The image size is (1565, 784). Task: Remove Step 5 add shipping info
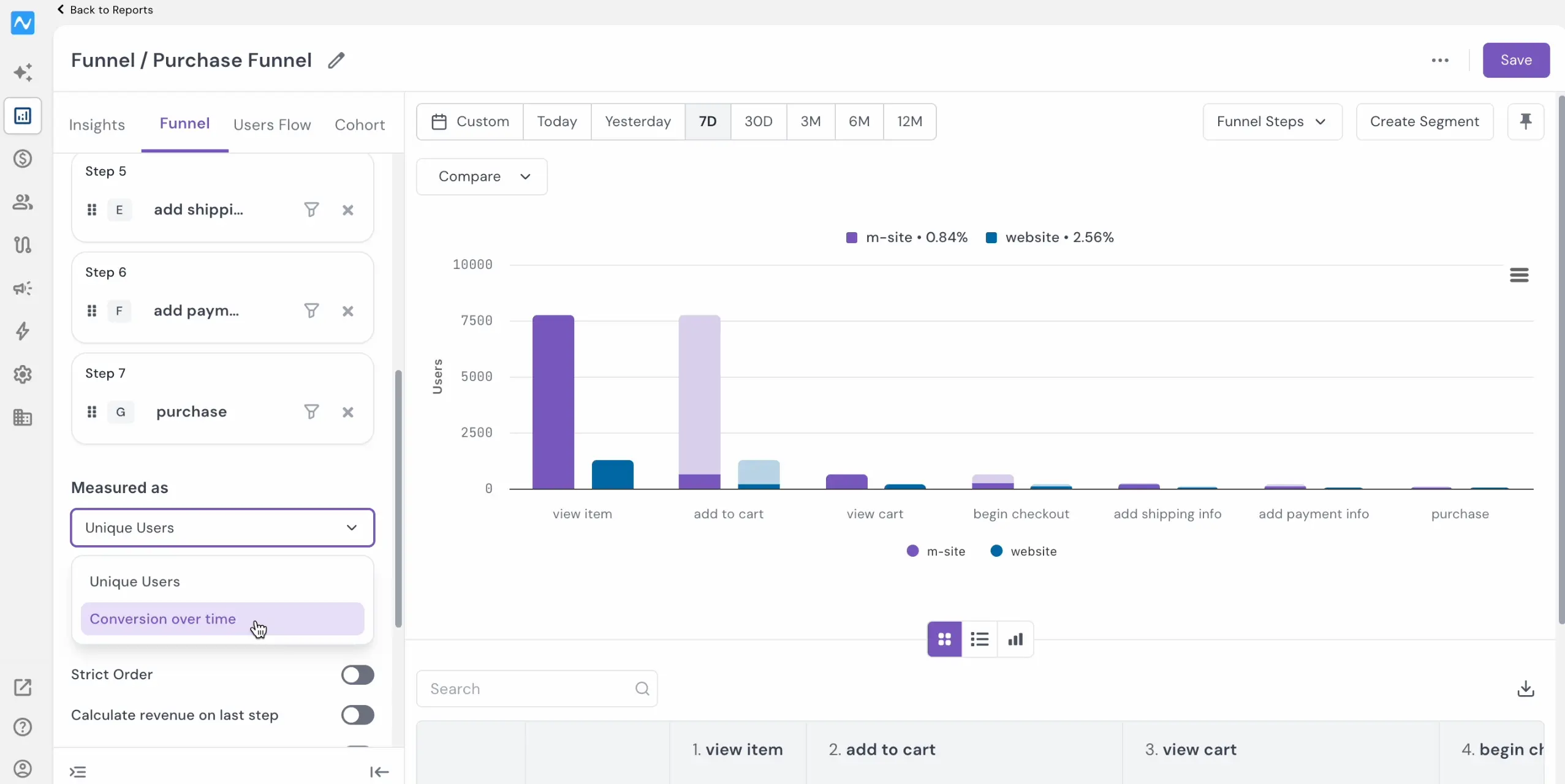click(348, 210)
